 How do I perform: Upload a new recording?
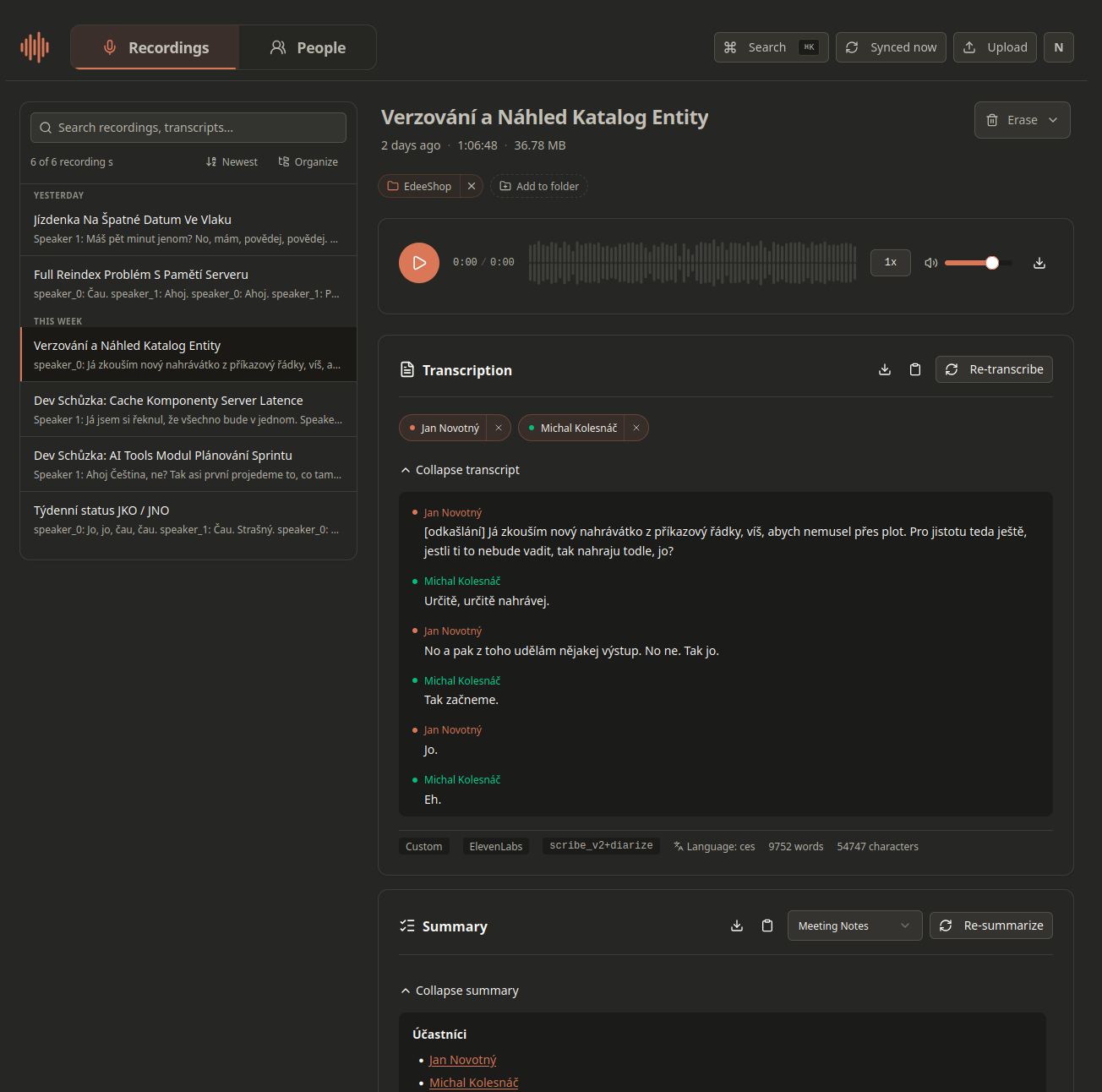tap(995, 47)
